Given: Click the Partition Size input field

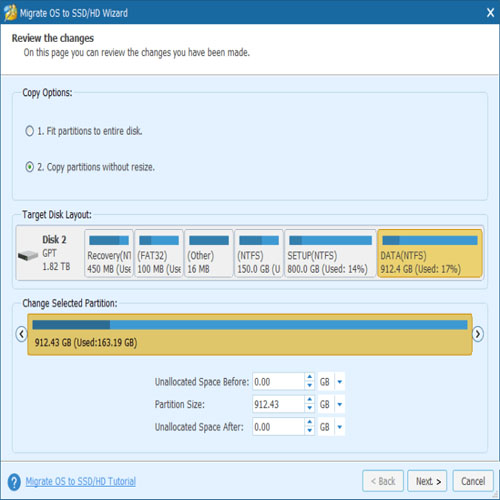Looking at the screenshot, I should click(x=278, y=404).
